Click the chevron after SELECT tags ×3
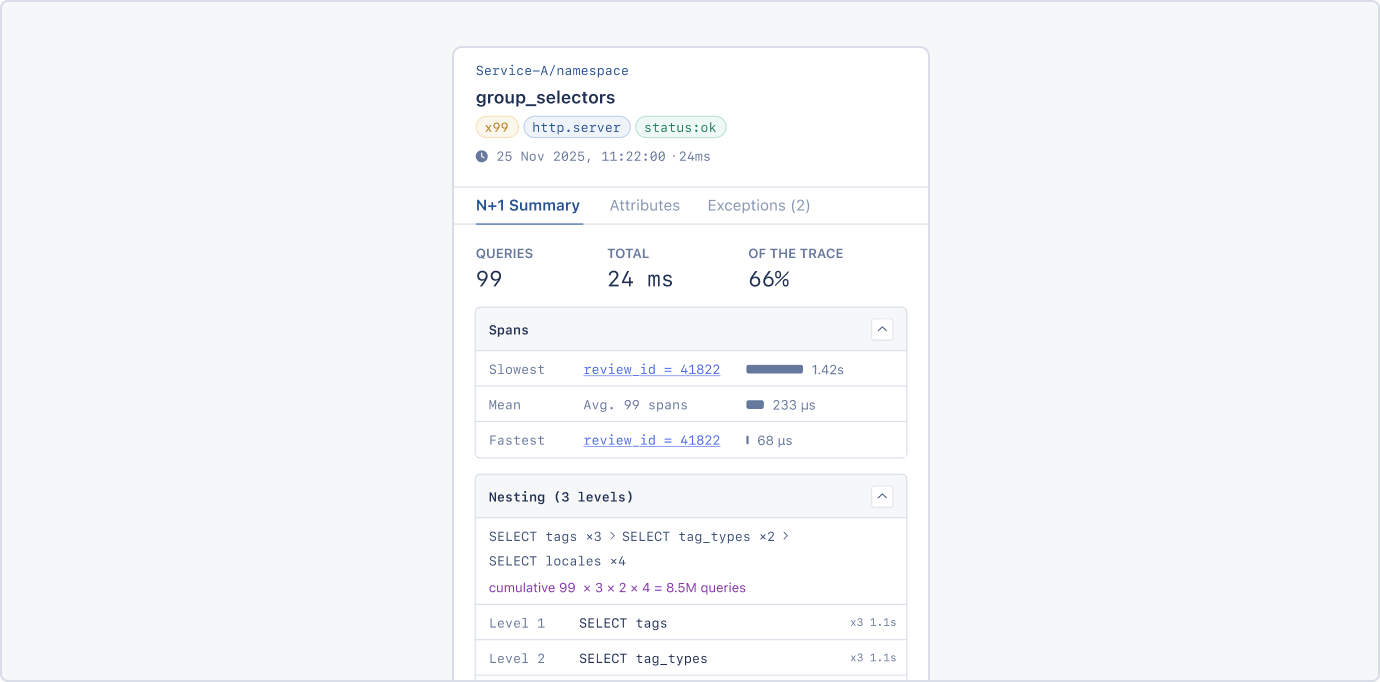Image resolution: width=1380 pixels, height=682 pixels. 612,536
